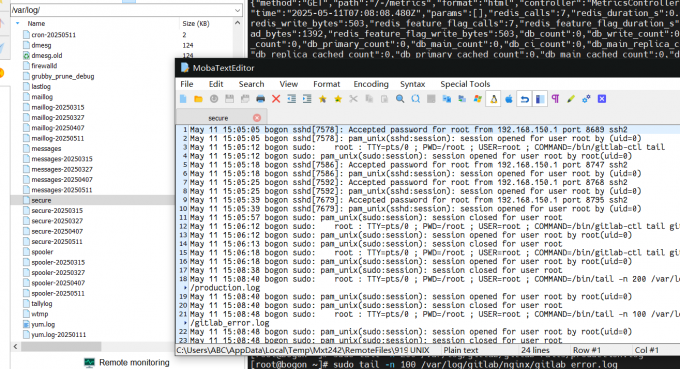Image resolution: width=680 pixels, height=369 pixels.
Task: Click the star bookmark icon beside the scissors
Action: 338,99
